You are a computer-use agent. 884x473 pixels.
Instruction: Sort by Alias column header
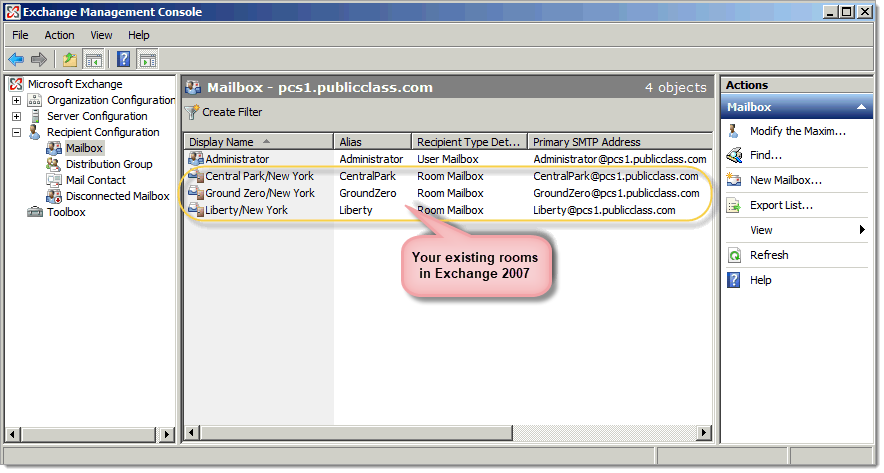click(373, 142)
